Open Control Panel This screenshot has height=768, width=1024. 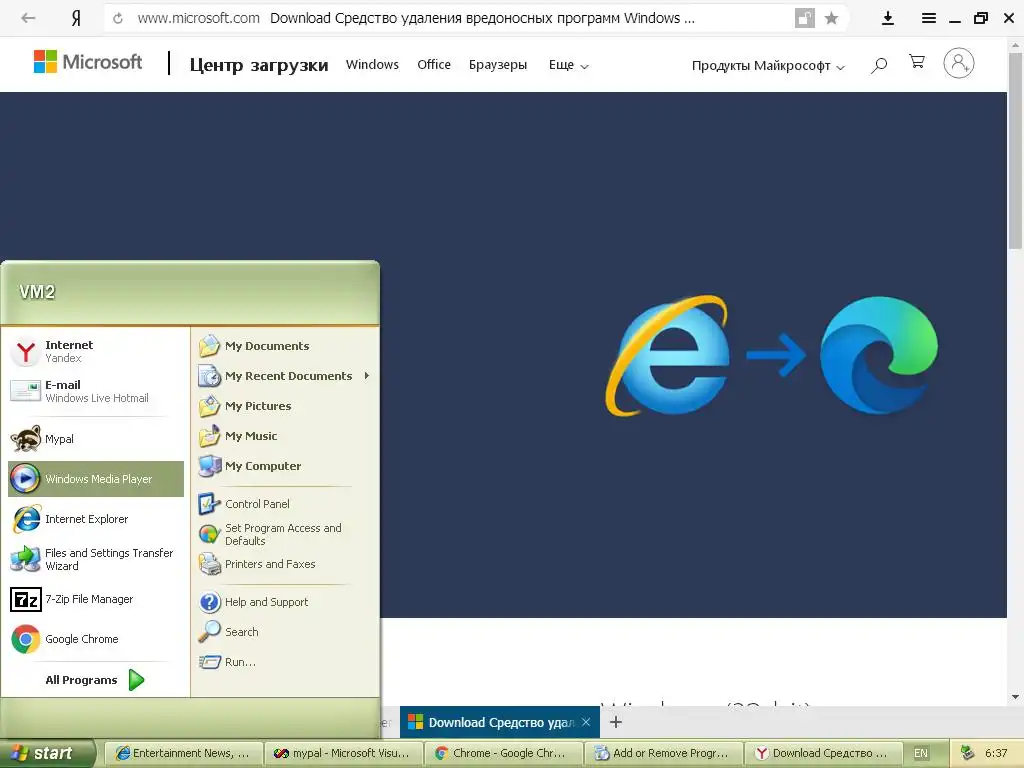[x=285, y=504]
